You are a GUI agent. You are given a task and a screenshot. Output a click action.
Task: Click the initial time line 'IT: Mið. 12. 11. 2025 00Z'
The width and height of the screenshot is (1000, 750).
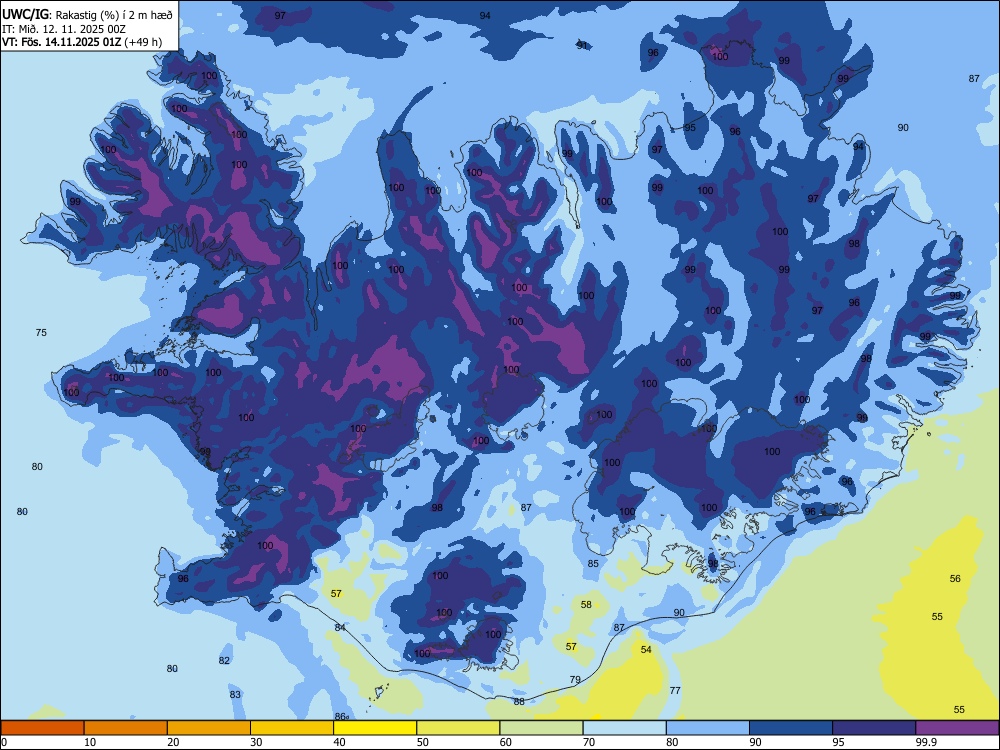pyautogui.click(x=64, y=29)
